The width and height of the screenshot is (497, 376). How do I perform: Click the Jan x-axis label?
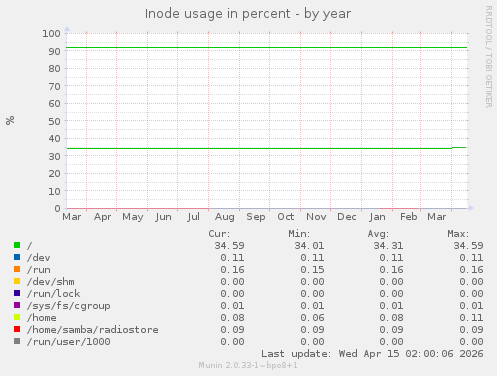[377, 217]
